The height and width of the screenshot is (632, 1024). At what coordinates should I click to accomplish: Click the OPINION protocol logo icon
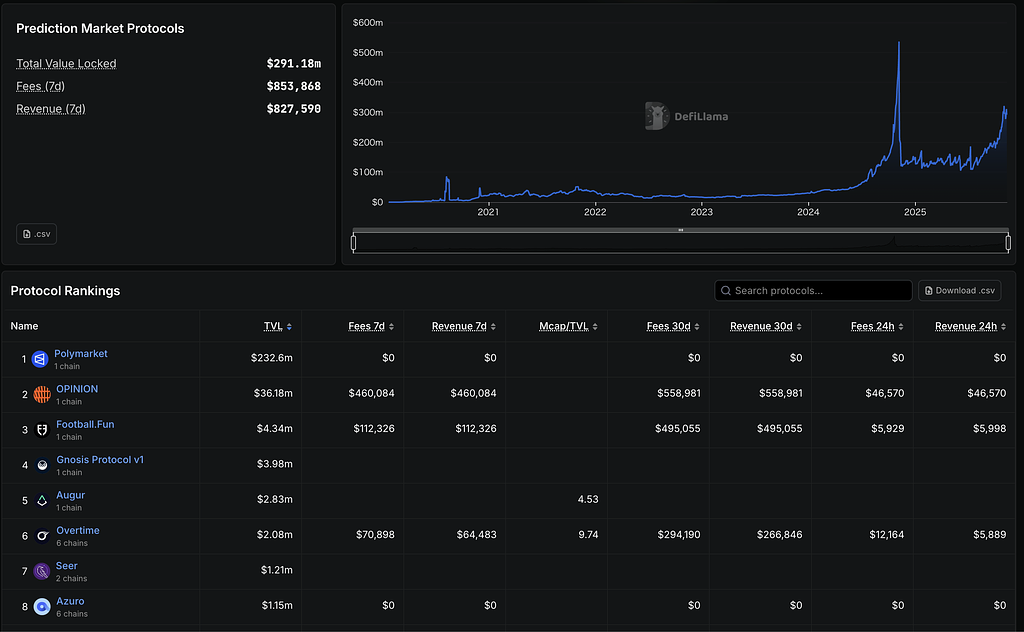pos(42,394)
